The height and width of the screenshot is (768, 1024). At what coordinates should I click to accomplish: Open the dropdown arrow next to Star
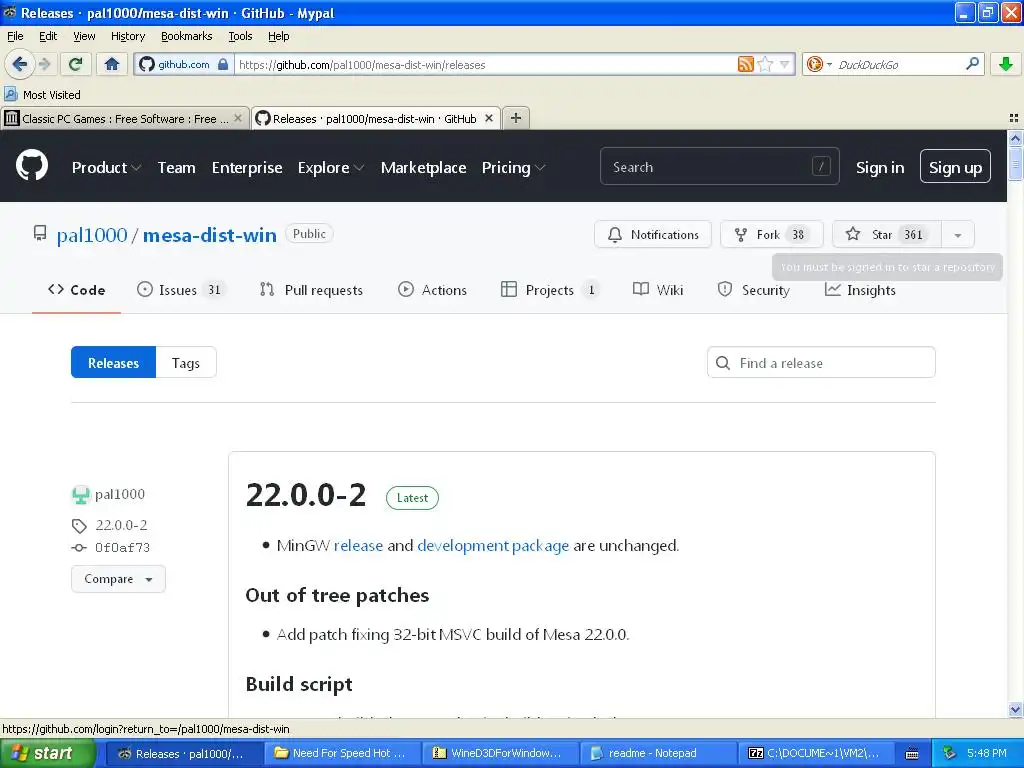(958, 234)
